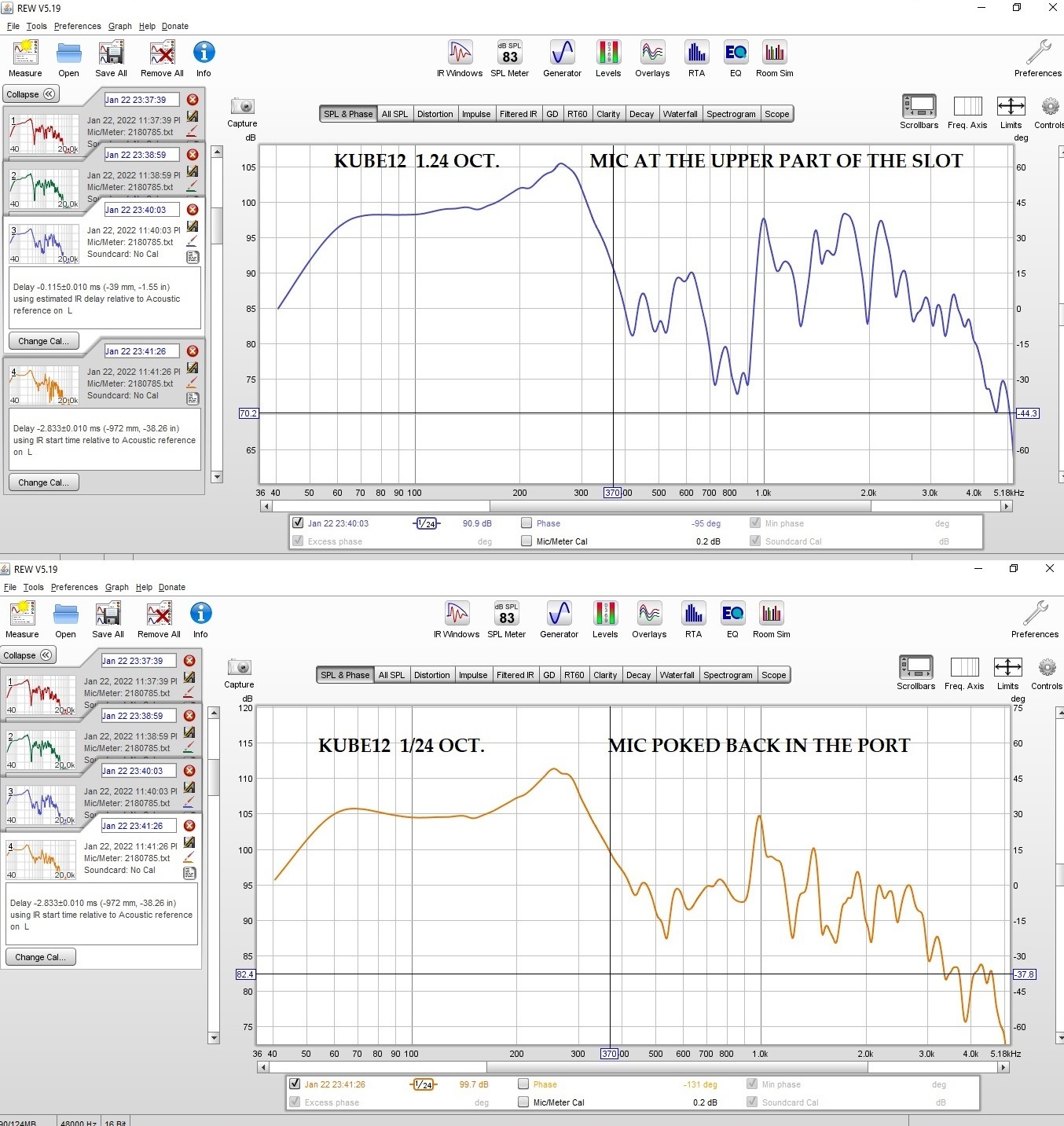This screenshot has width=1064, height=1126.
Task: Enable Mic/Meter Cal checkbox in lower window
Action: [x=523, y=1102]
